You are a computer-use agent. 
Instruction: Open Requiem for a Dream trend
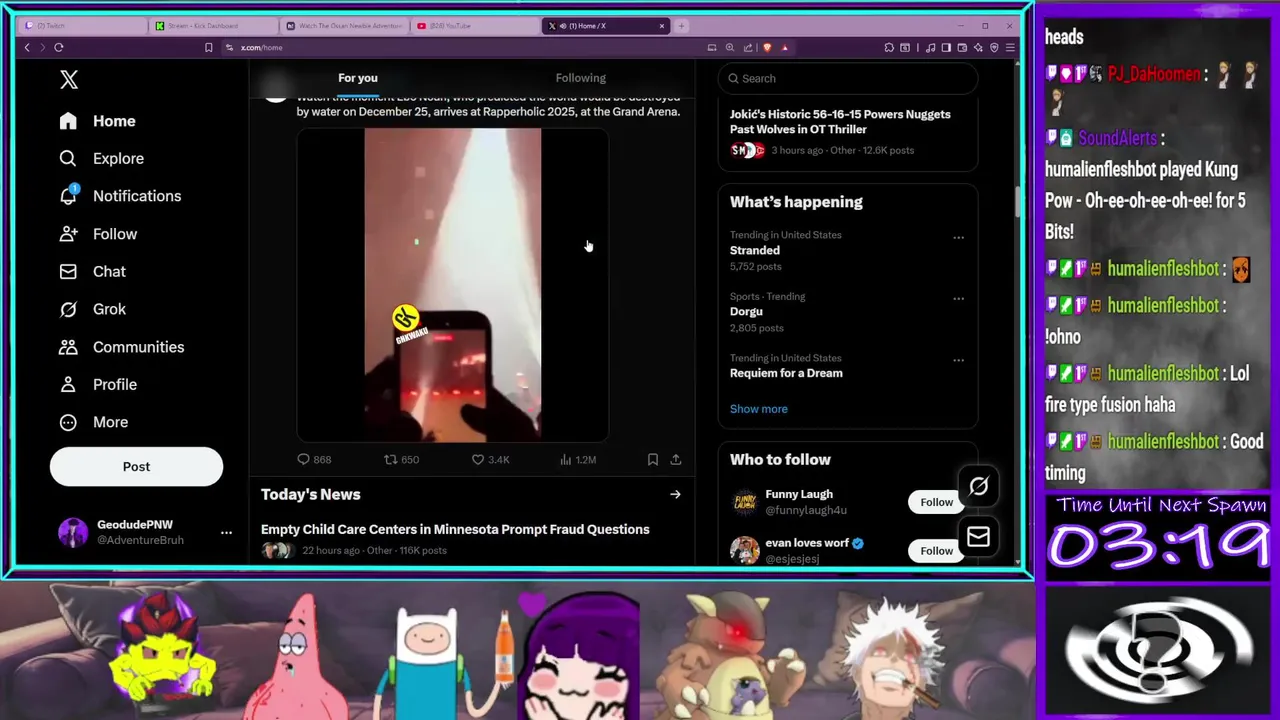(x=786, y=373)
